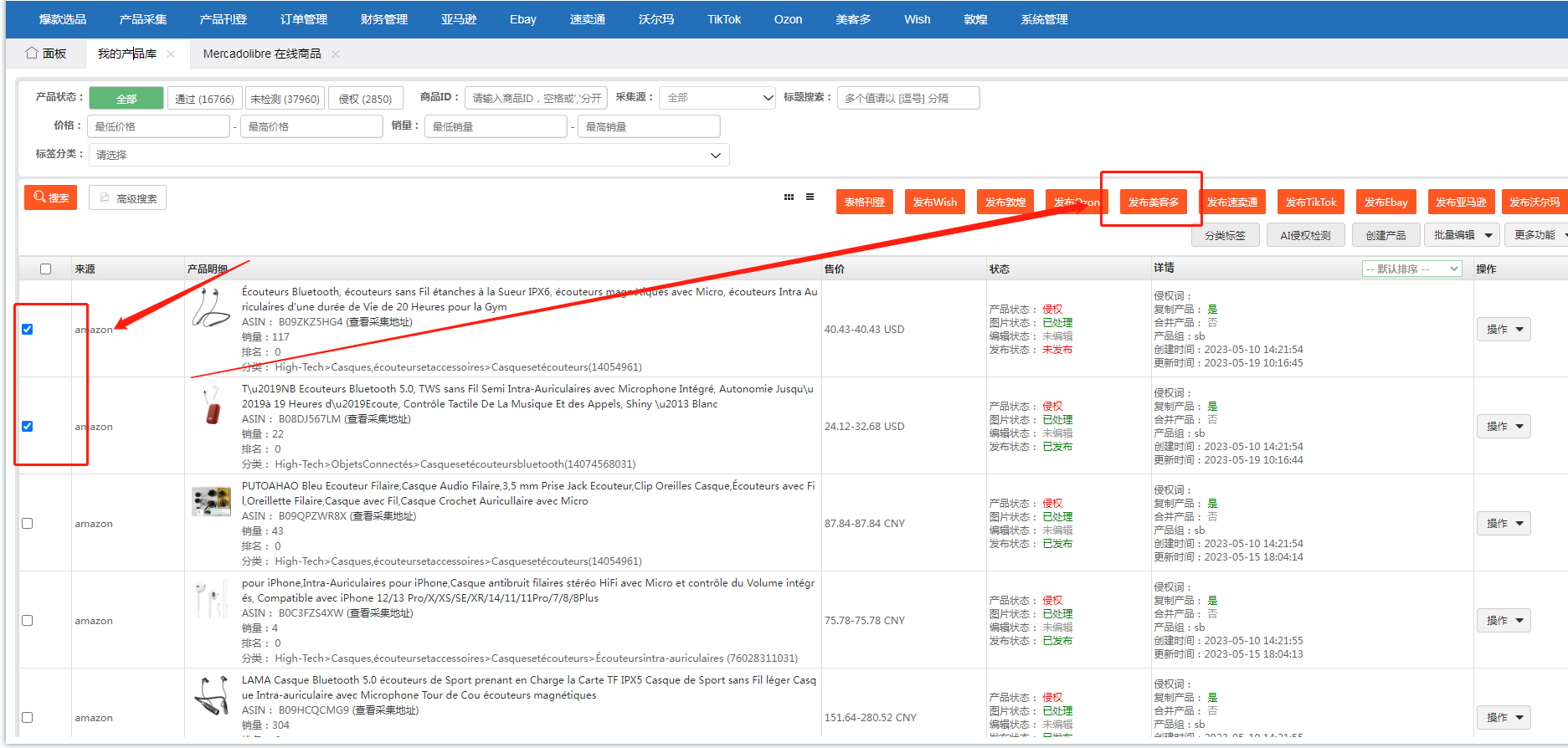Toggle the select-all checkbox in table header
The height and width of the screenshot is (748, 1568).
45,269
